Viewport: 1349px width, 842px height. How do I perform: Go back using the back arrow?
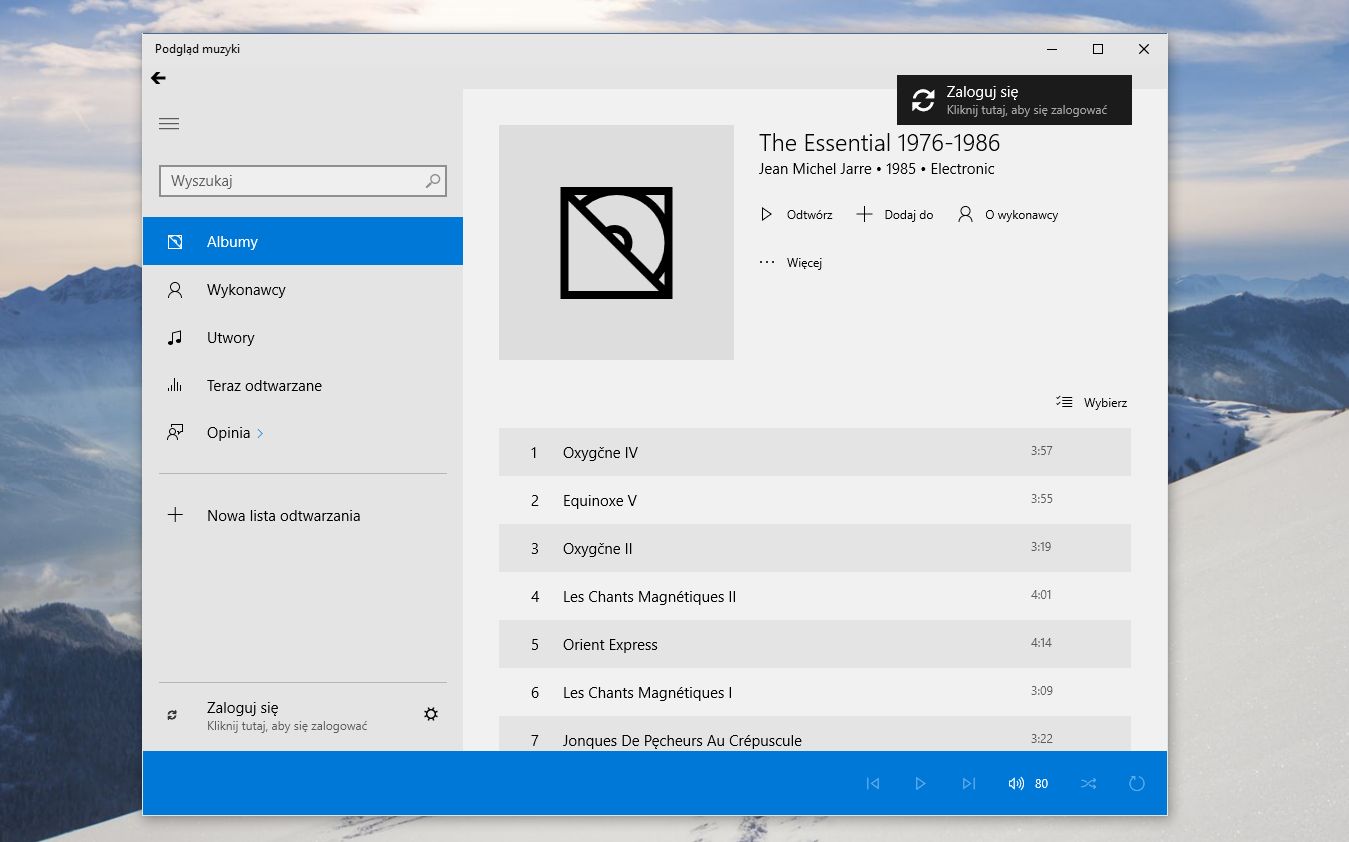click(158, 78)
